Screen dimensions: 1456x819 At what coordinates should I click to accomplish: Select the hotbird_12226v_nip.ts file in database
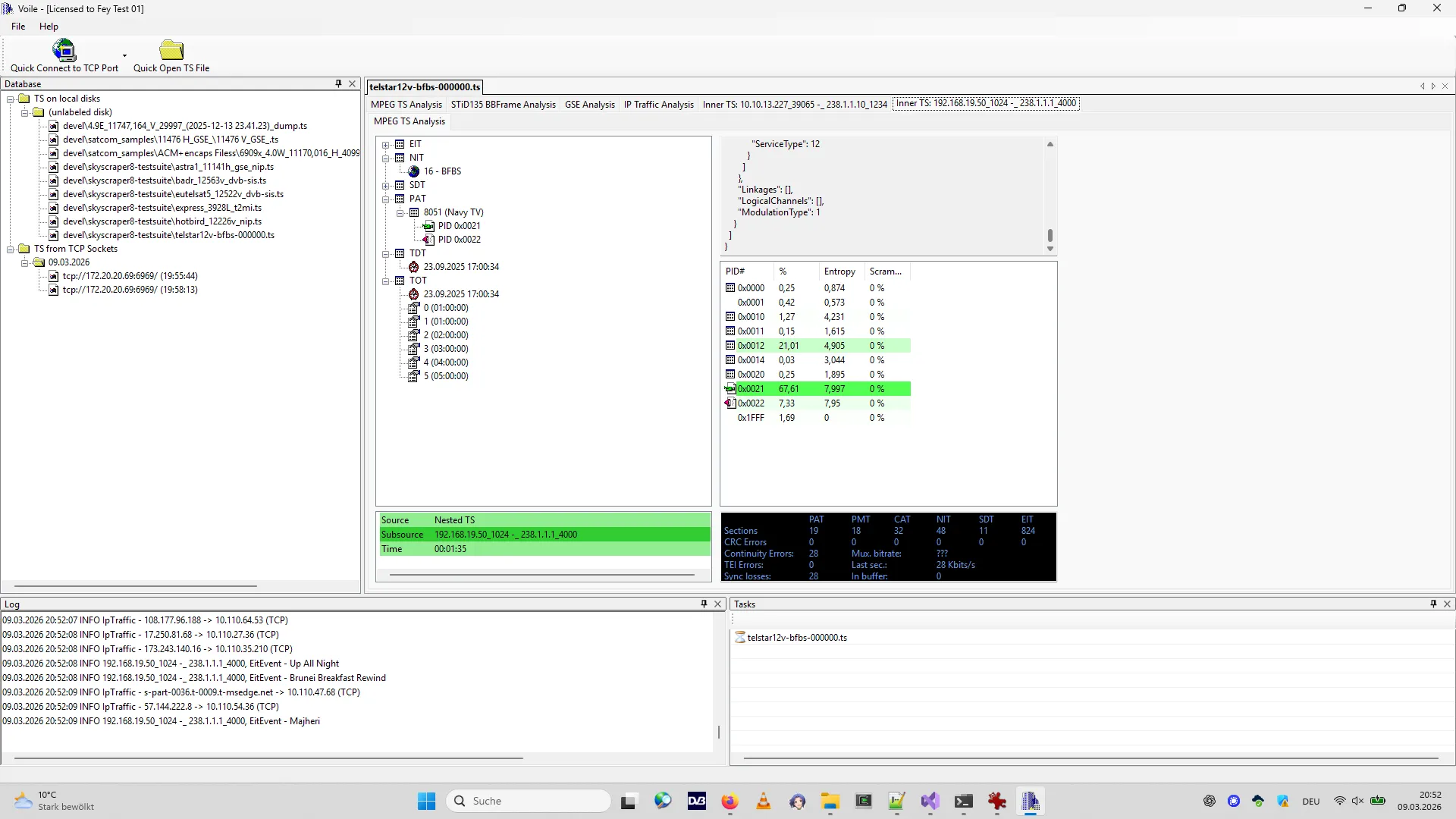[162, 221]
